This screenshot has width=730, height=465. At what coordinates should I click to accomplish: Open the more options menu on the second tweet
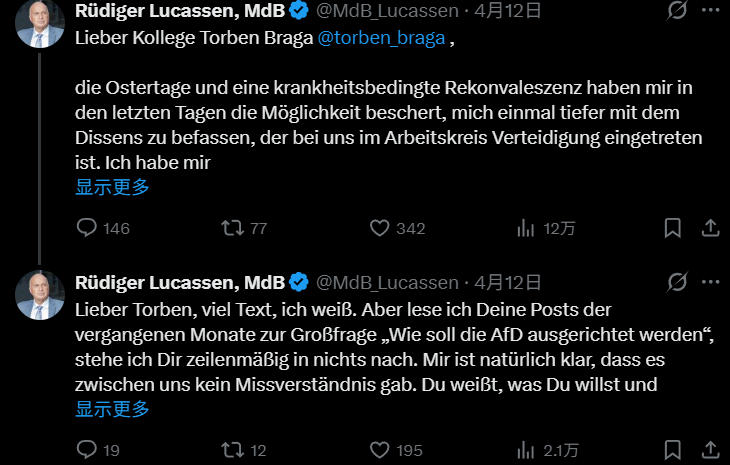coord(709,282)
